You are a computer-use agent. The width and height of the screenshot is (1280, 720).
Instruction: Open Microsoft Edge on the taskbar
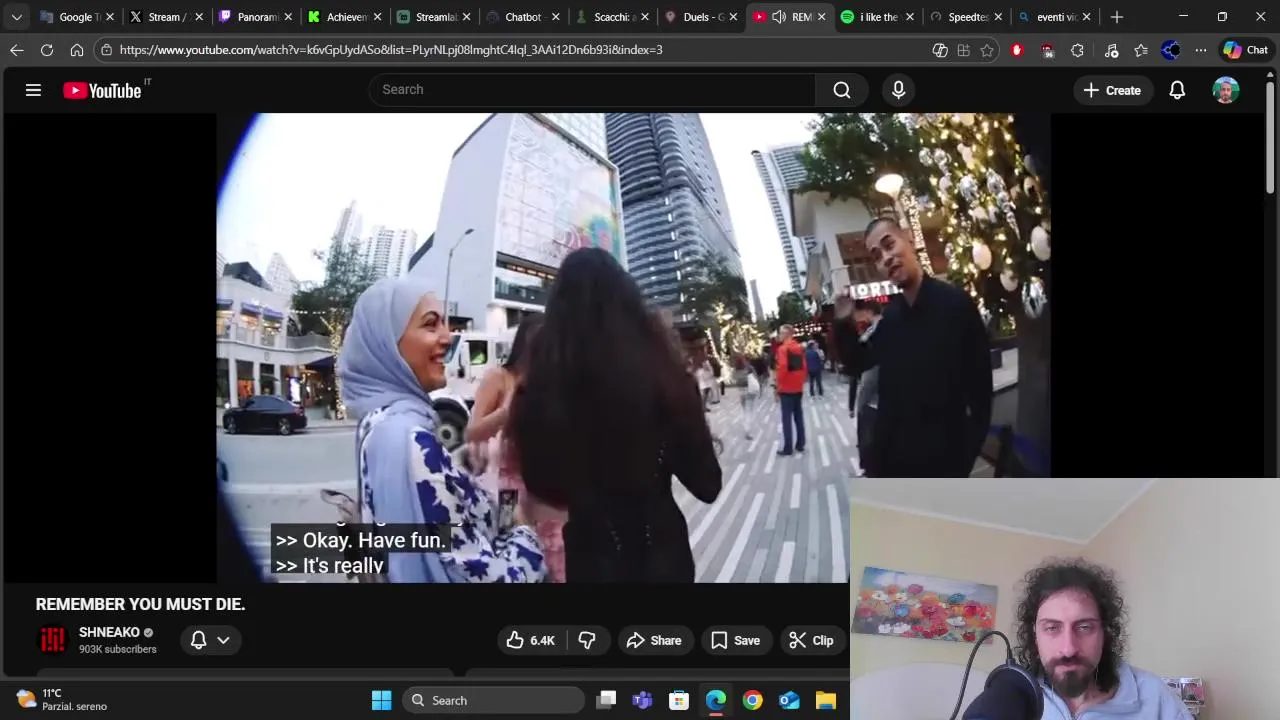pyautogui.click(x=716, y=700)
